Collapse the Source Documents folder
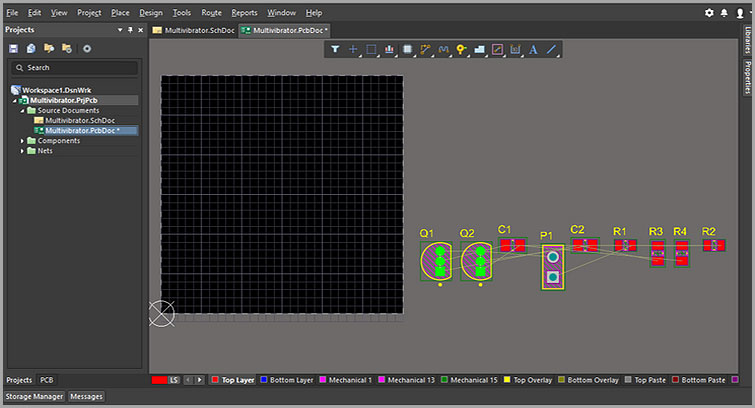Image resolution: width=755 pixels, height=408 pixels. [x=22, y=111]
